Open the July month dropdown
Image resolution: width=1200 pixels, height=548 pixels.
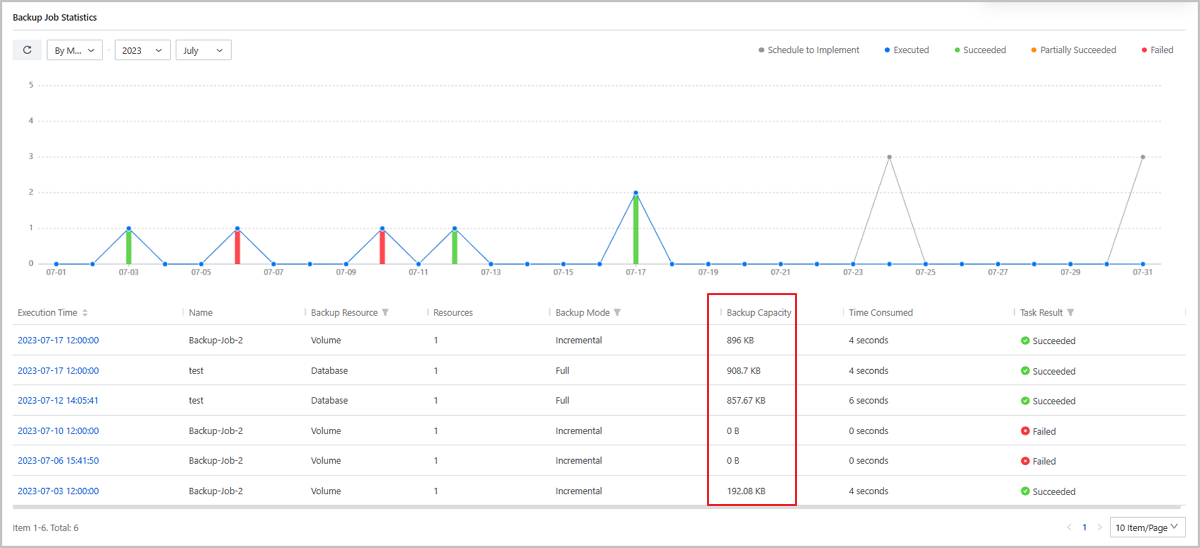(x=203, y=50)
